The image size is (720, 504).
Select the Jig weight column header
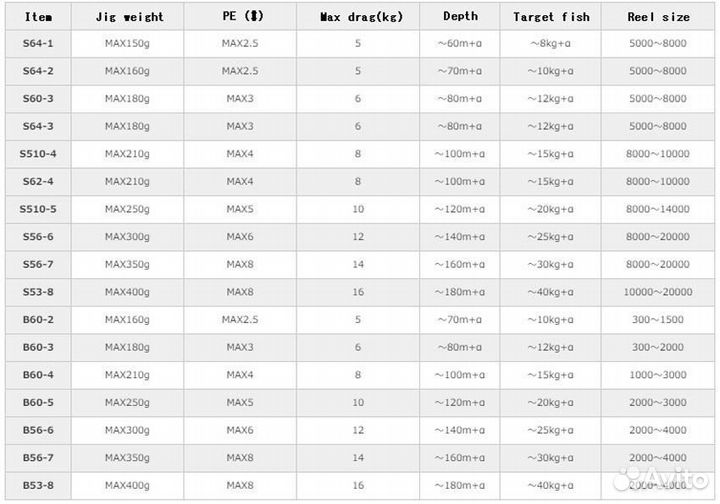129,17
